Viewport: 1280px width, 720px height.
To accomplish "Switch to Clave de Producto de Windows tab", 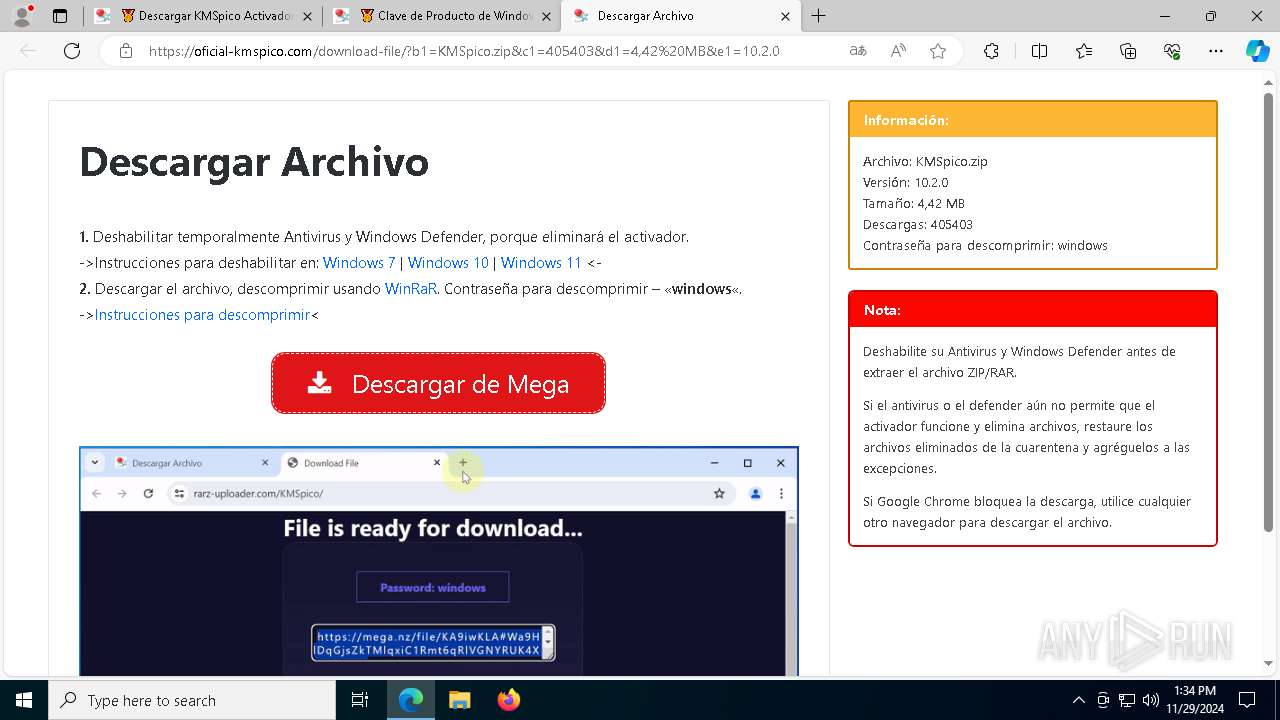I will click(442, 16).
